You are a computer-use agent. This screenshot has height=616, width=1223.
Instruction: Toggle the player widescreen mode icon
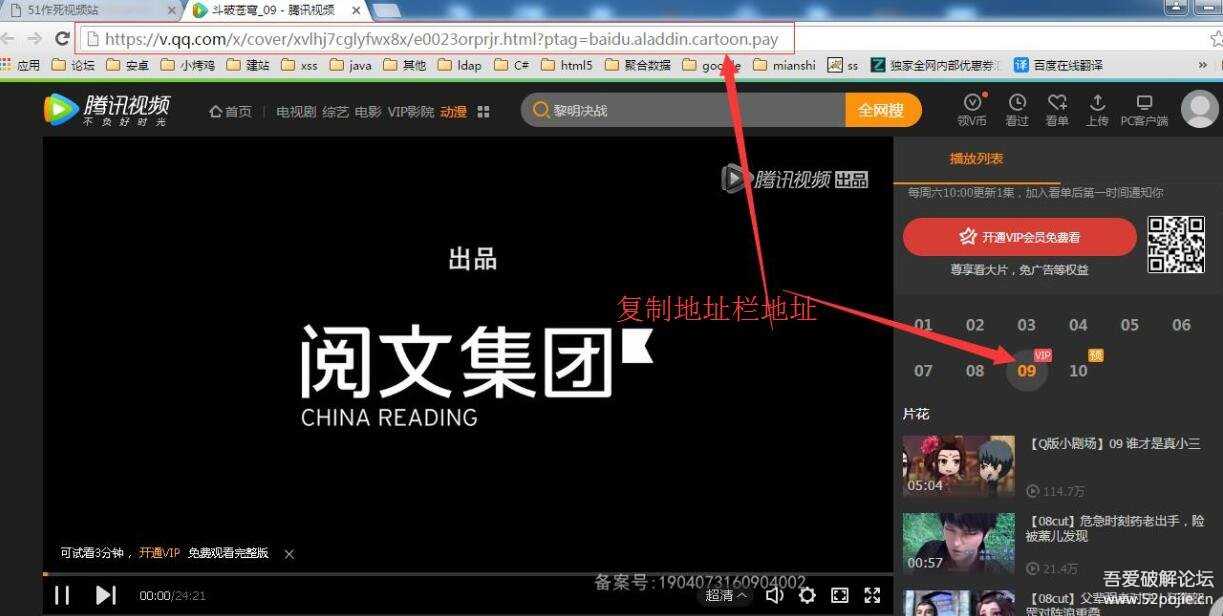840,595
